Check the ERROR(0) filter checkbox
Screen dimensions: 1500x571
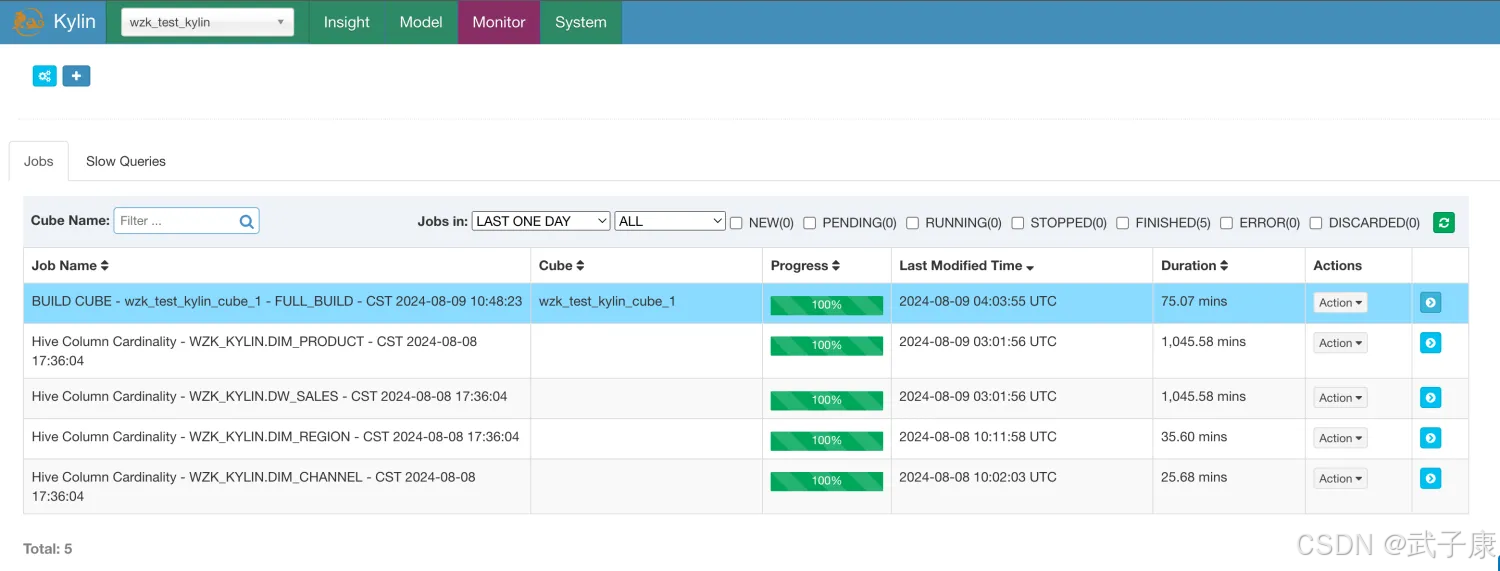click(1226, 223)
